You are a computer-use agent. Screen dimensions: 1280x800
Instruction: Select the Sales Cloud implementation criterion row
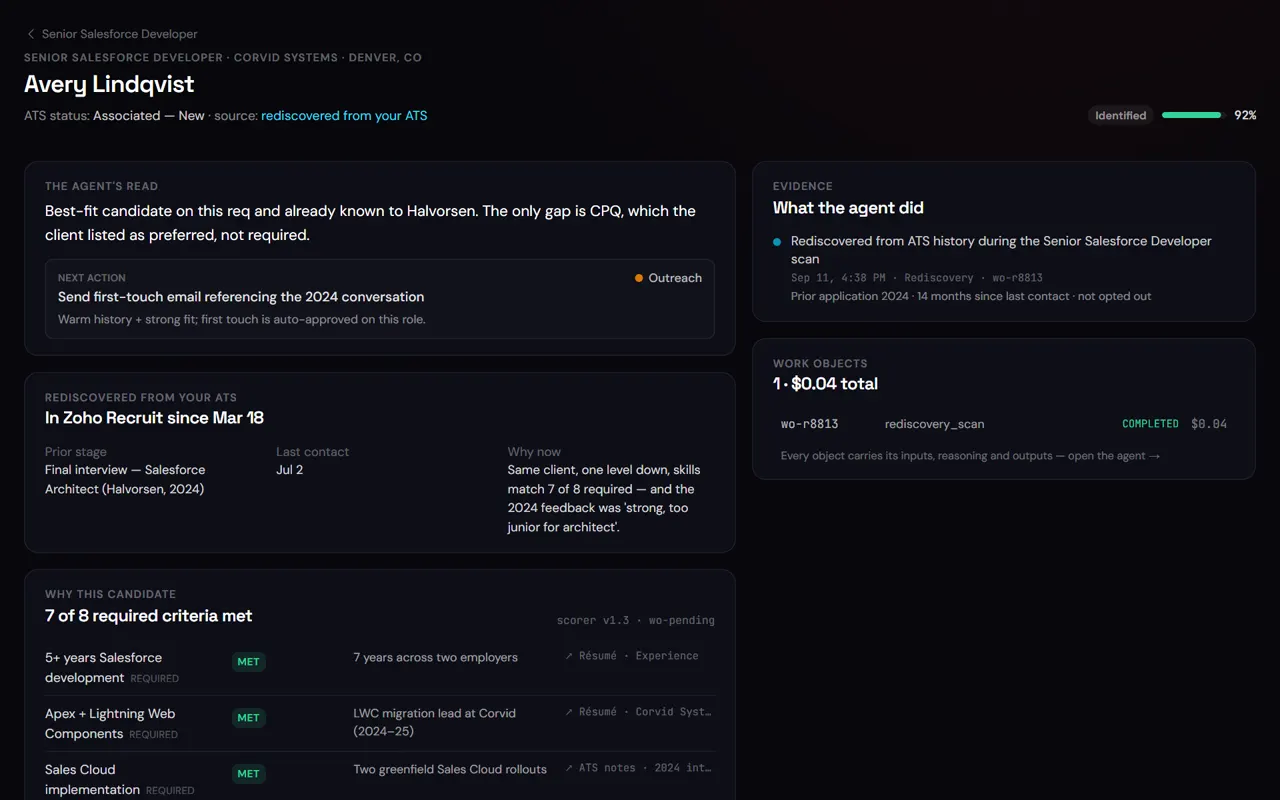pos(380,779)
